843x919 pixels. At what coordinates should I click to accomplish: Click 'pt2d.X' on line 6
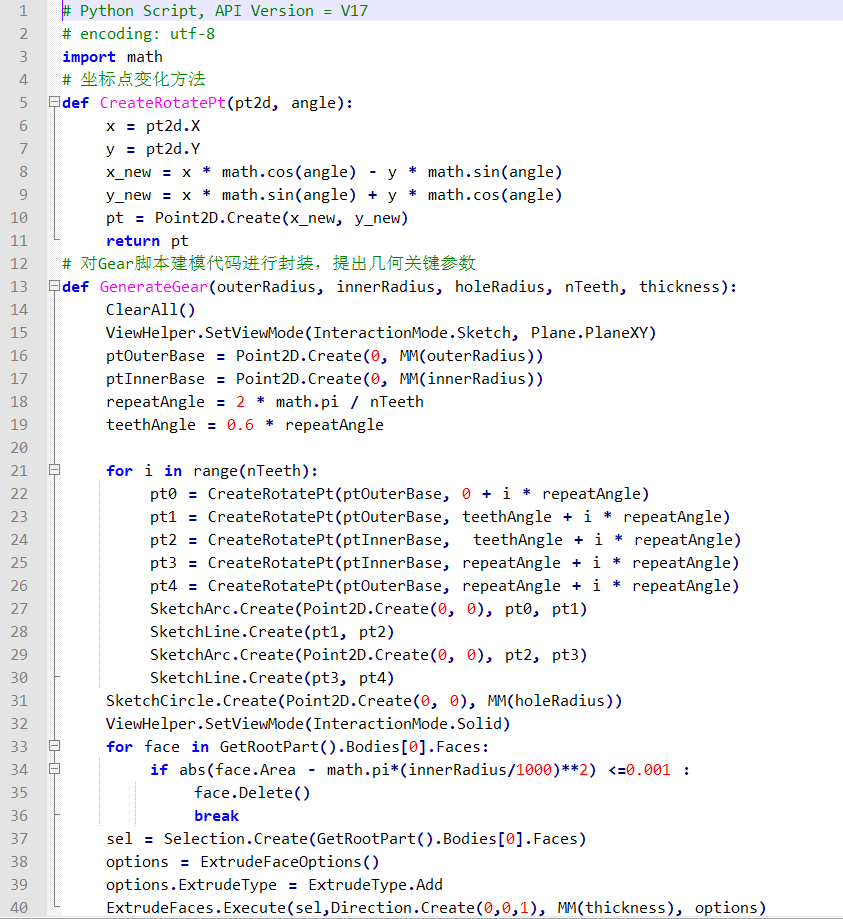pos(173,126)
